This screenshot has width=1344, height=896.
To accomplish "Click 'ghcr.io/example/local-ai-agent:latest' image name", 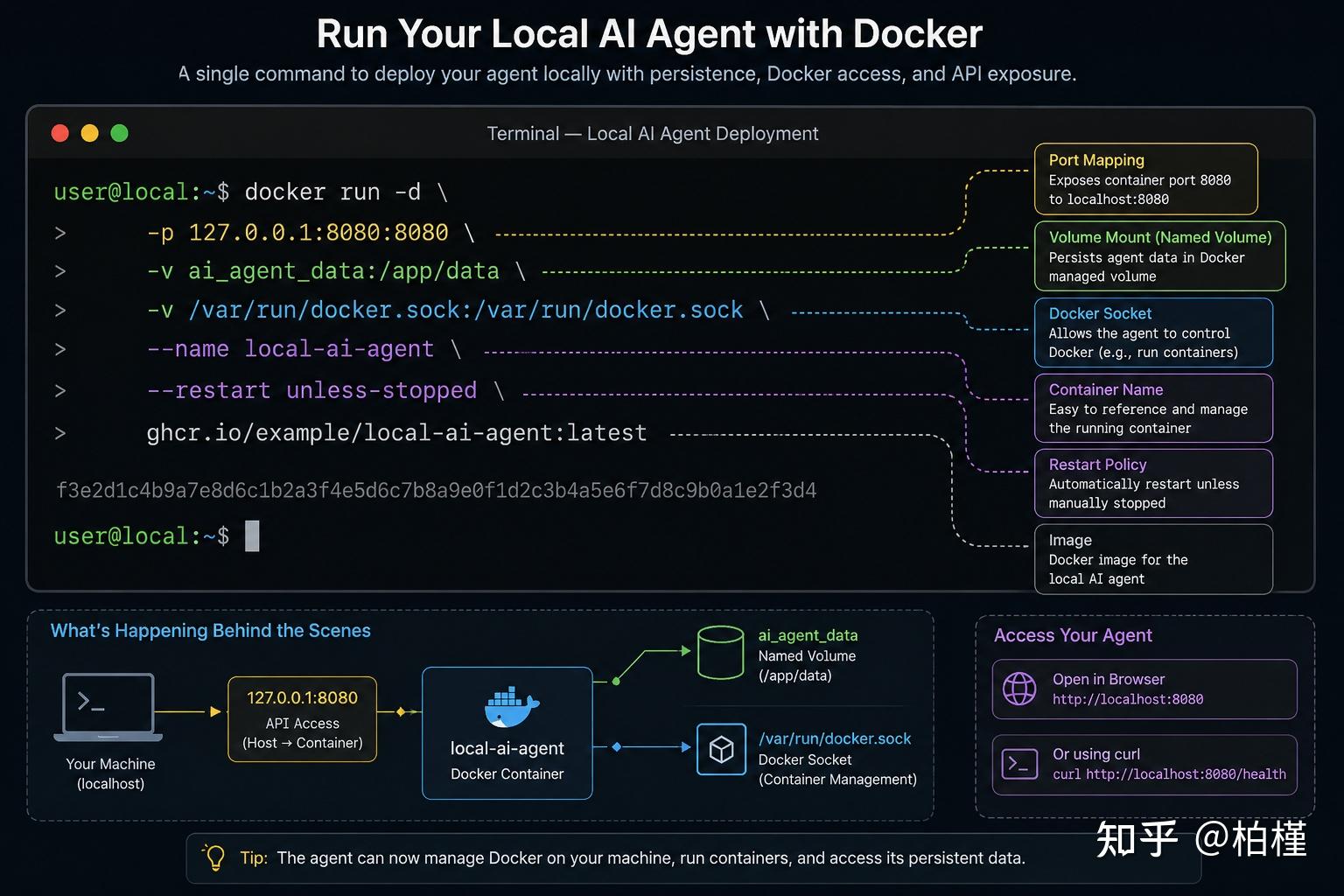I will pos(396,432).
